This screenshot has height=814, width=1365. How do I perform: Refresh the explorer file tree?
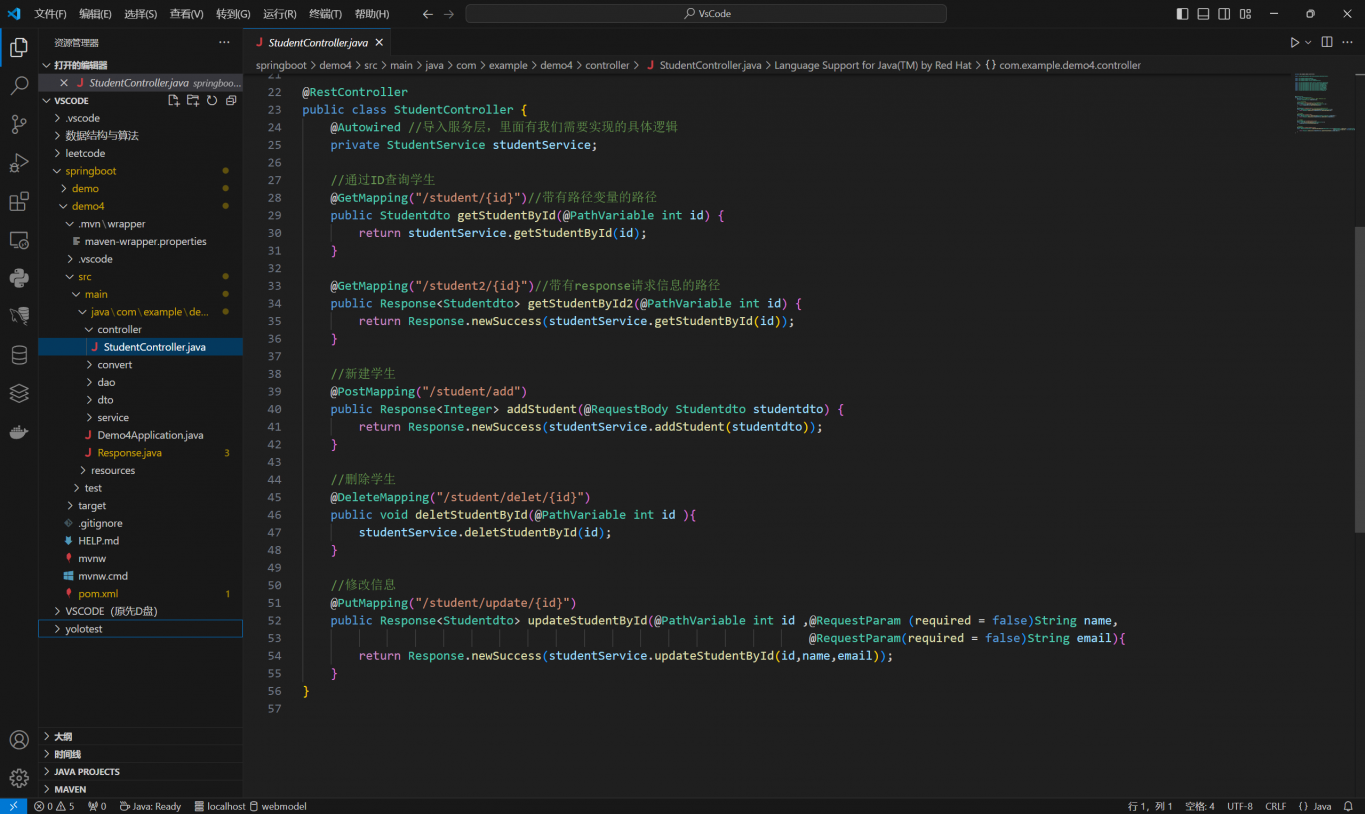(212, 101)
